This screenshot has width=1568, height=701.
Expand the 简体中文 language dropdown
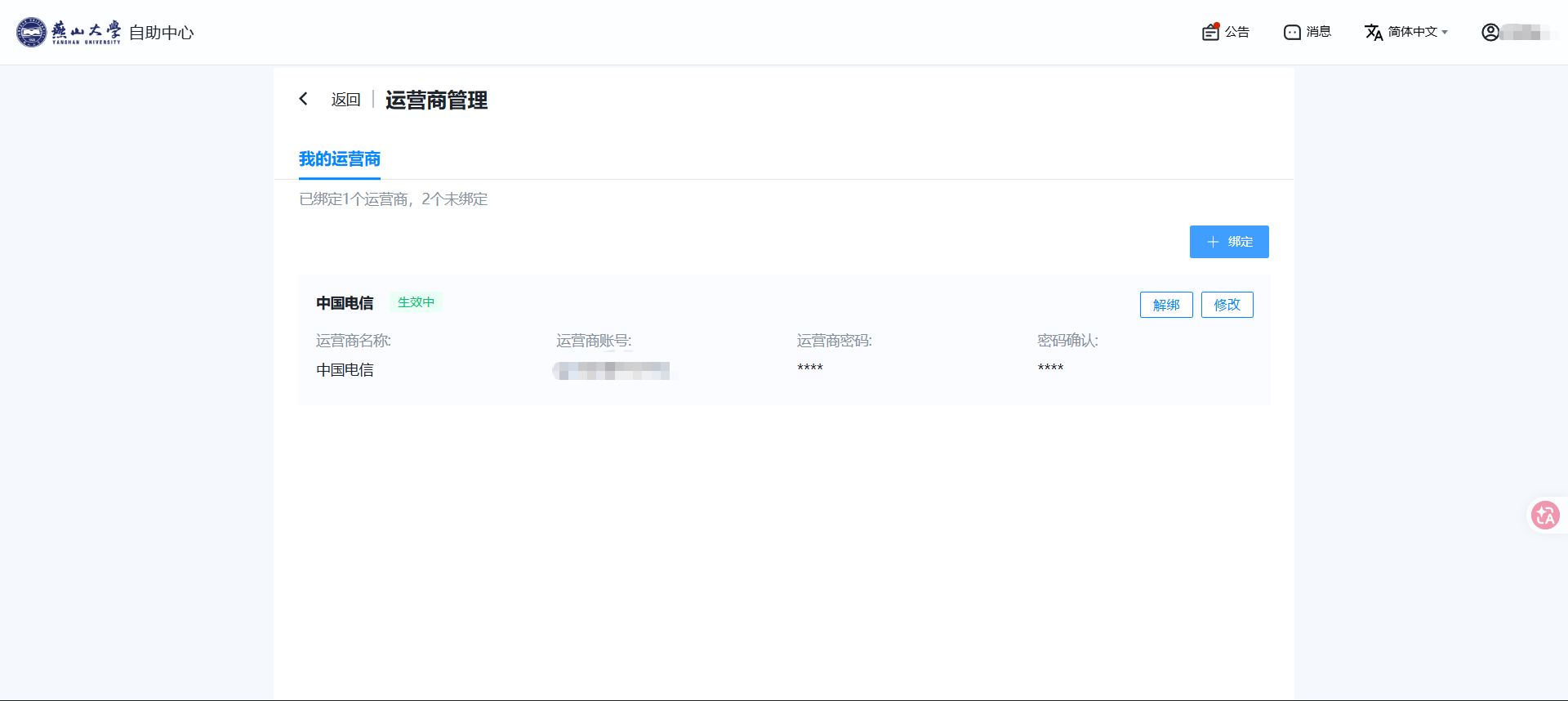pyautogui.click(x=1418, y=32)
